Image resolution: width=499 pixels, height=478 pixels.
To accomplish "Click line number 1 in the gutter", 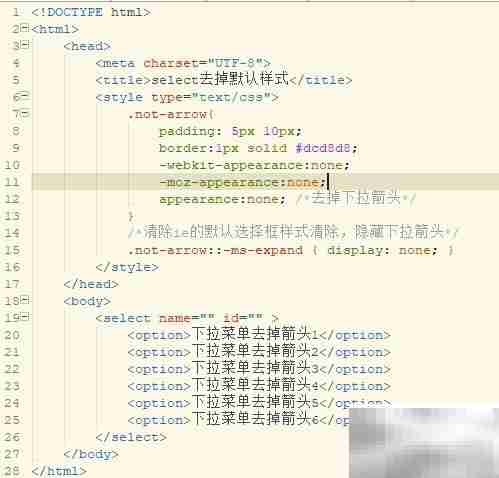I will coord(15,12).
